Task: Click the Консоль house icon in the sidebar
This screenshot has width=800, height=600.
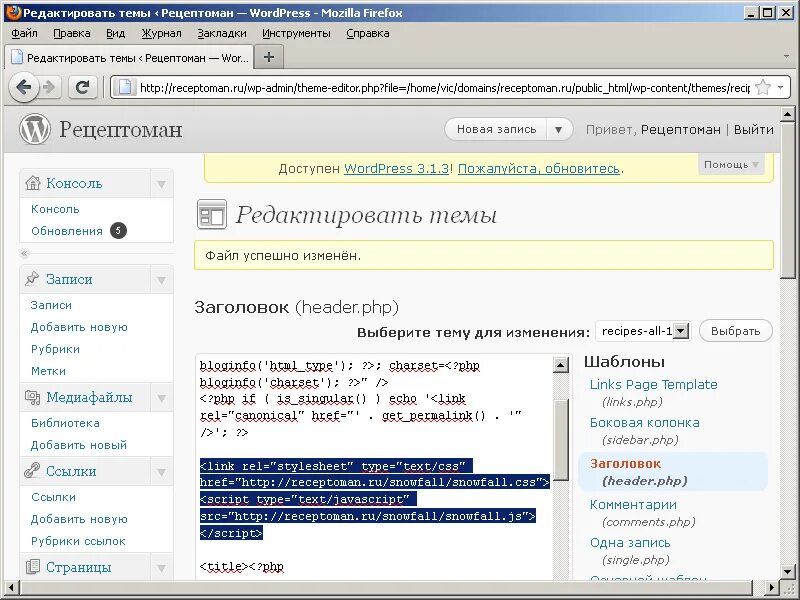Action: [33, 183]
